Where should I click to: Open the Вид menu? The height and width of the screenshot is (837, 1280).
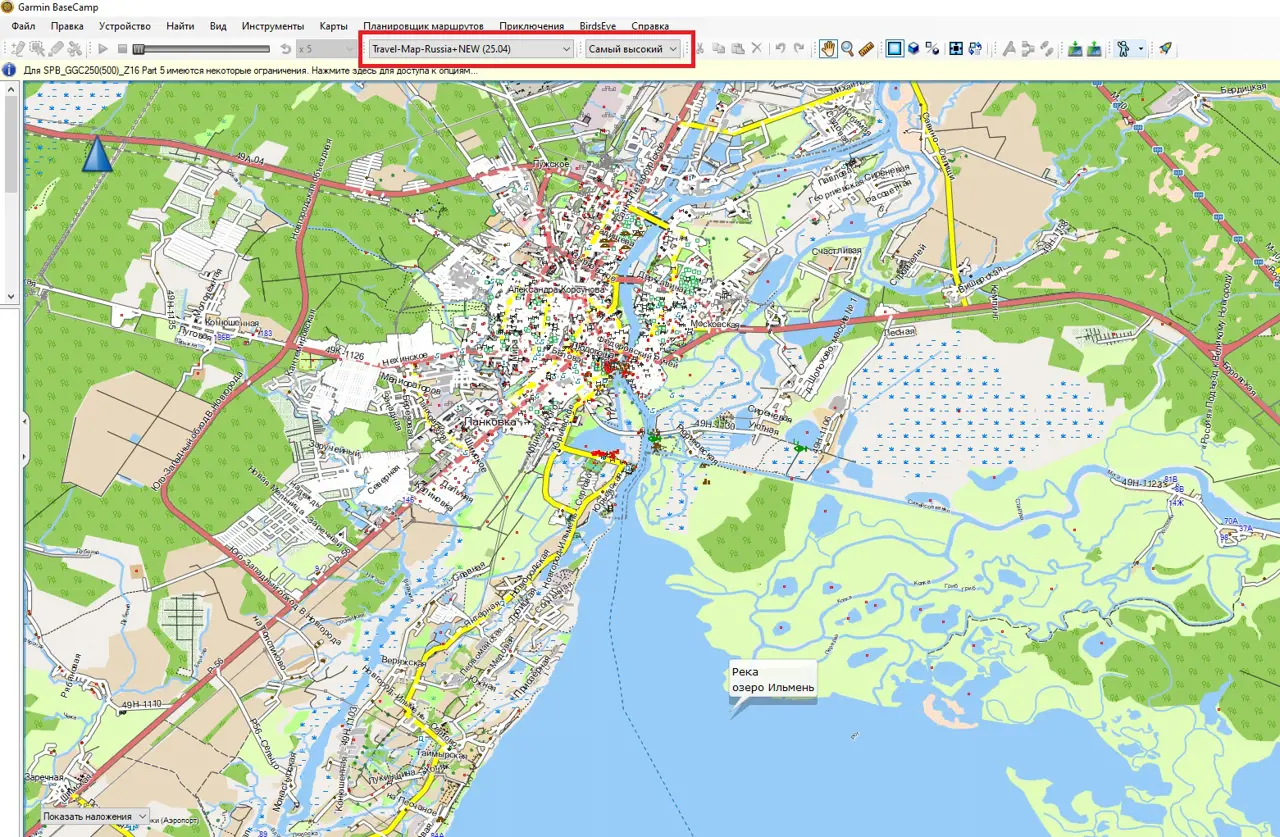coord(218,26)
